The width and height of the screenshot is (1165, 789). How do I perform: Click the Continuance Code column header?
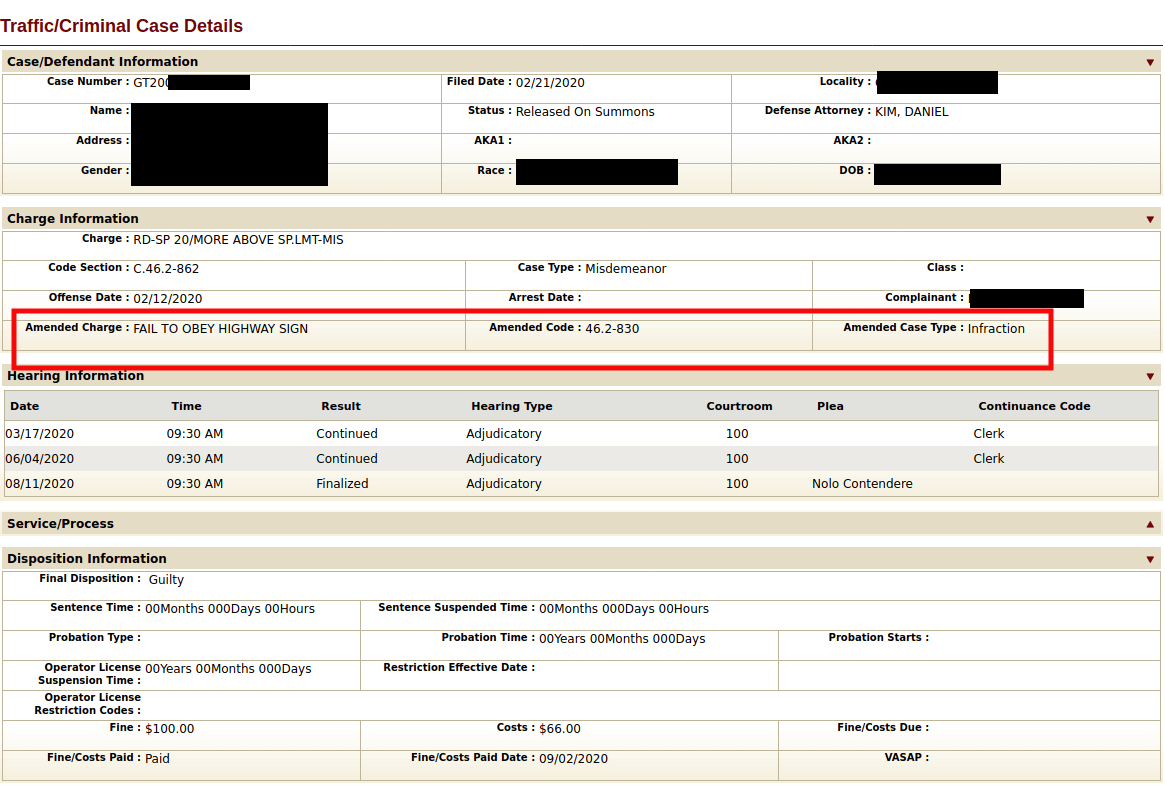point(1034,406)
